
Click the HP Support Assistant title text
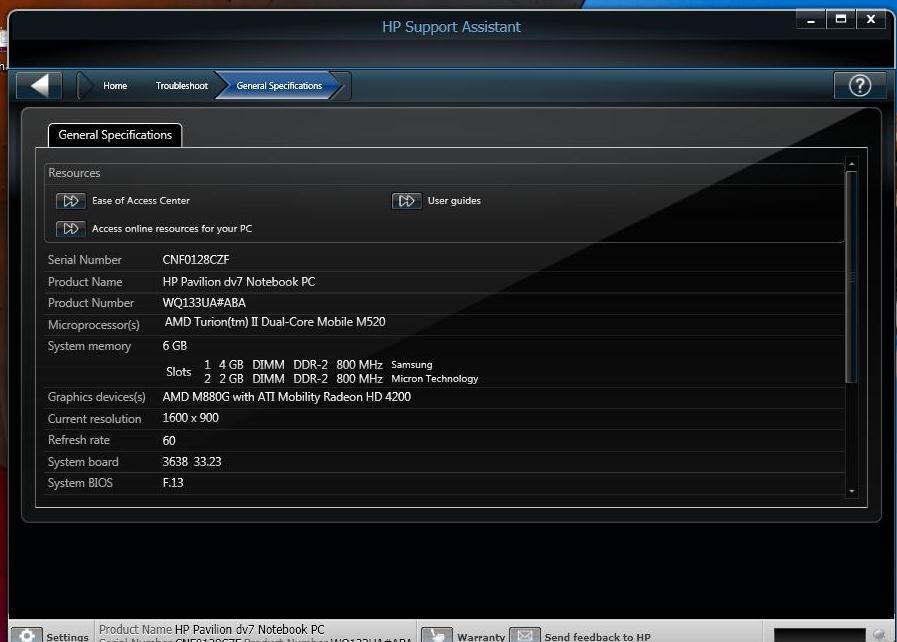tap(451, 27)
